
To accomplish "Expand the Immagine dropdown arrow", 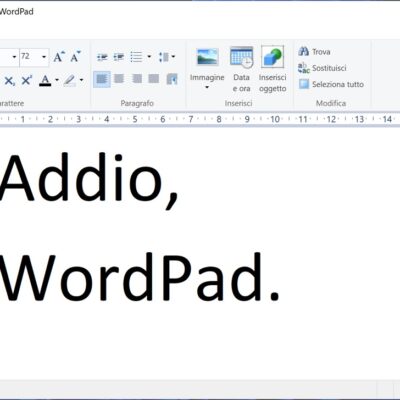I will click(207, 87).
